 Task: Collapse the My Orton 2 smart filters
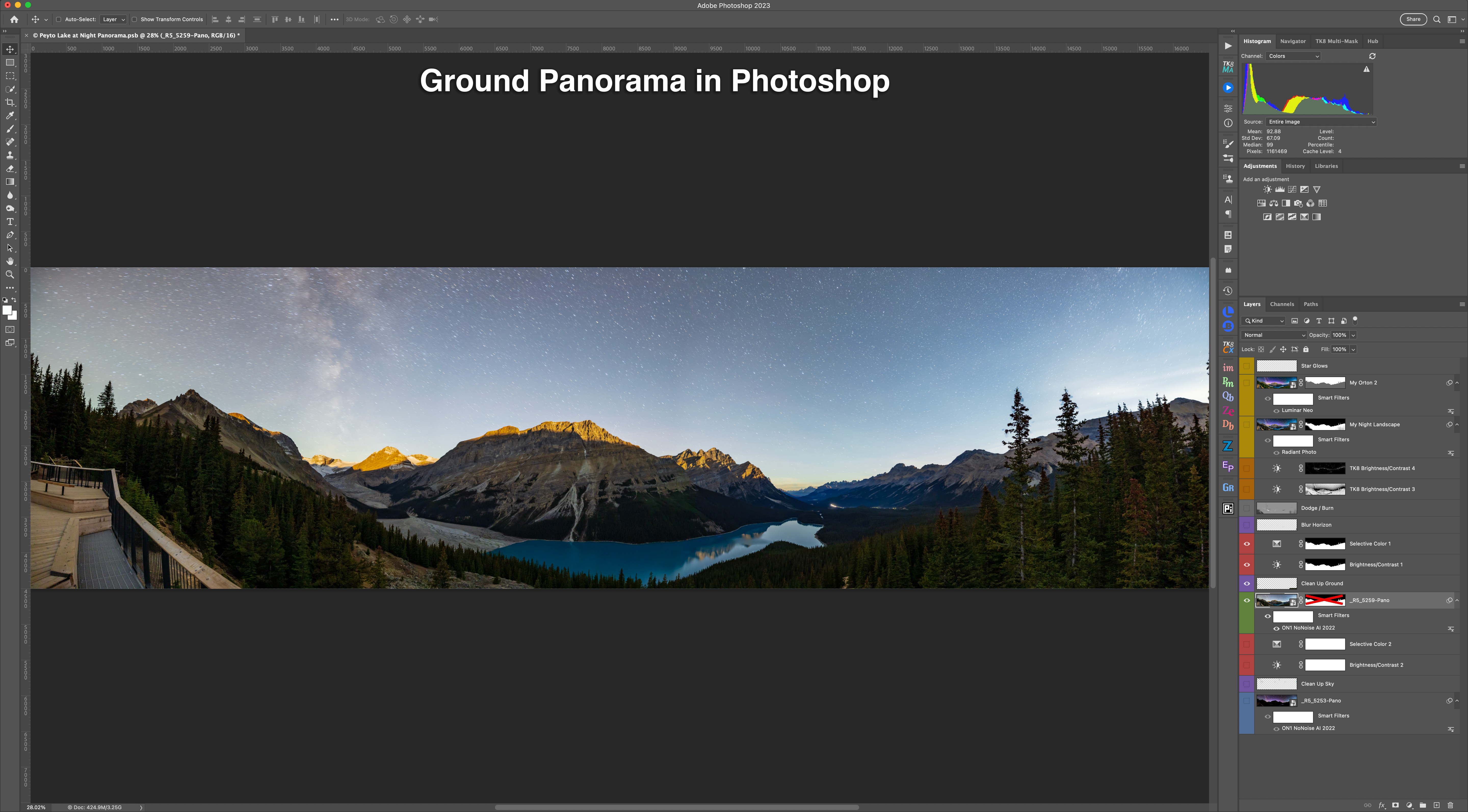1457,383
